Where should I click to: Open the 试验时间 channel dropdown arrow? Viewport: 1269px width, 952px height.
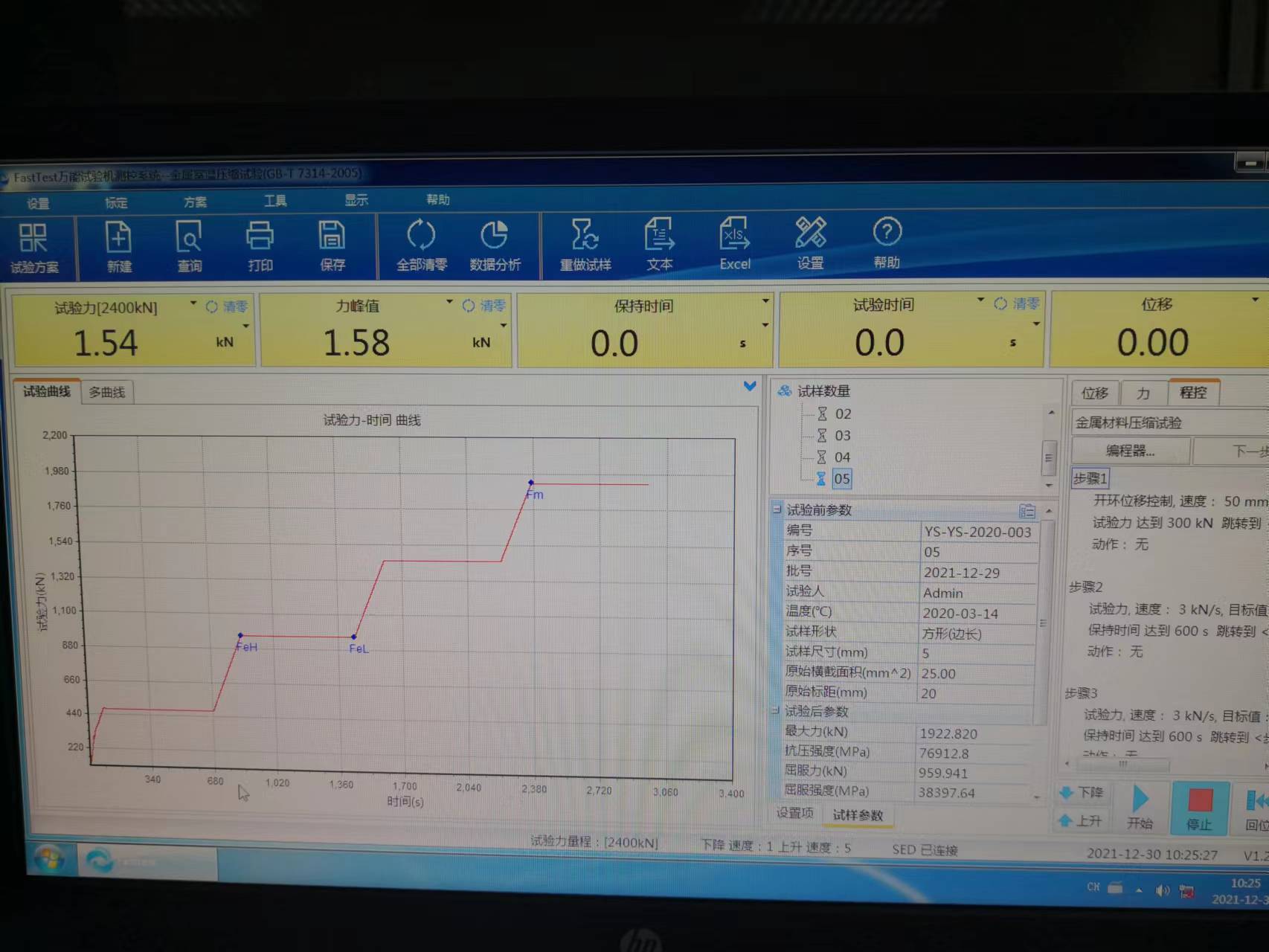[980, 300]
